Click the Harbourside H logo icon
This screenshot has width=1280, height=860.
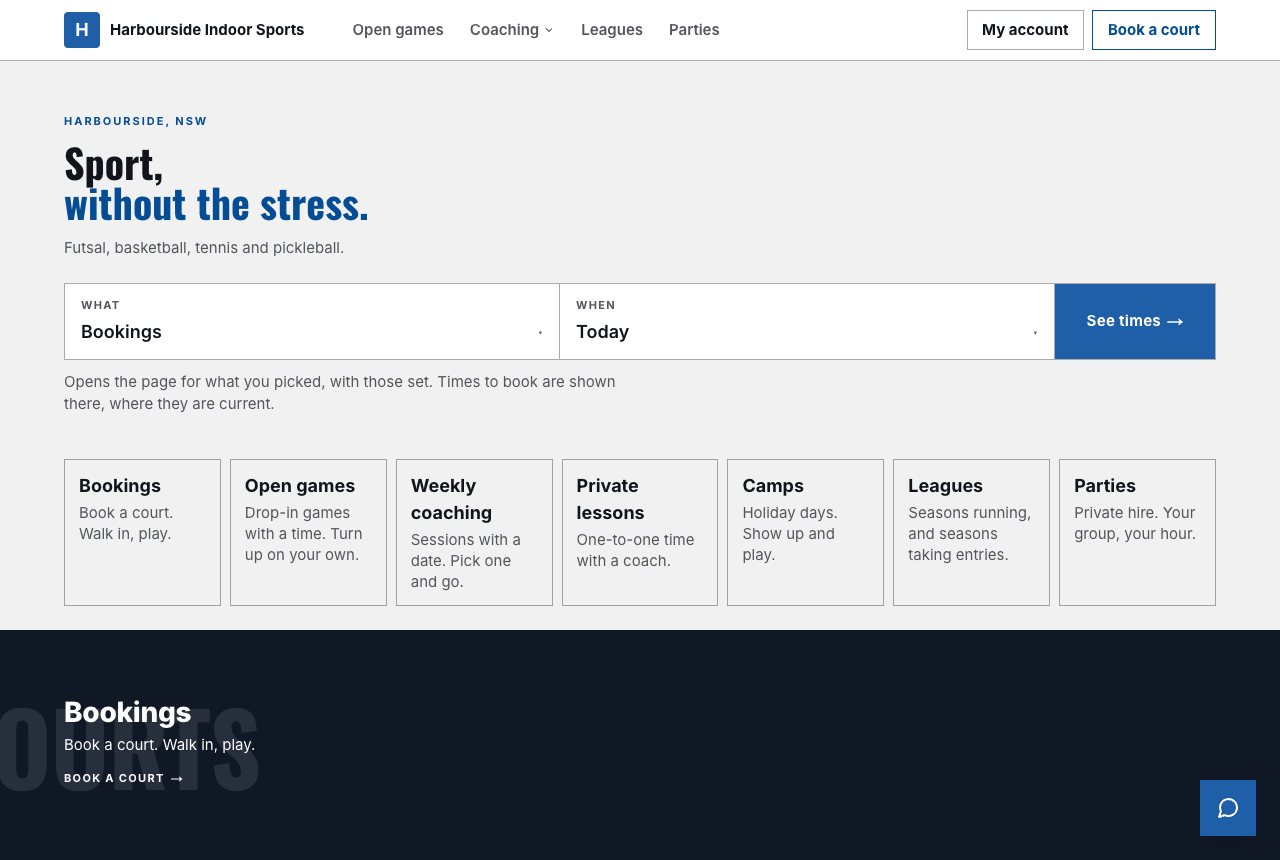click(x=82, y=30)
